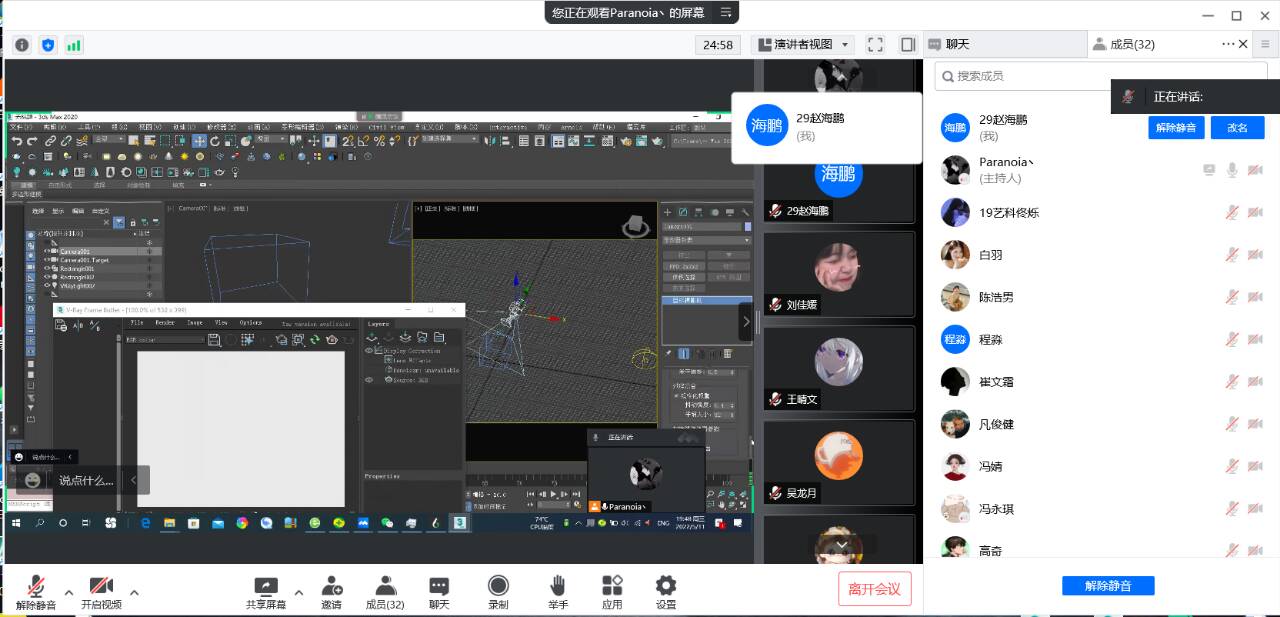Enter full screen mode icon
Viewport: 1280px width, 617px height.
pyautogui.click(x=875, y=45)
